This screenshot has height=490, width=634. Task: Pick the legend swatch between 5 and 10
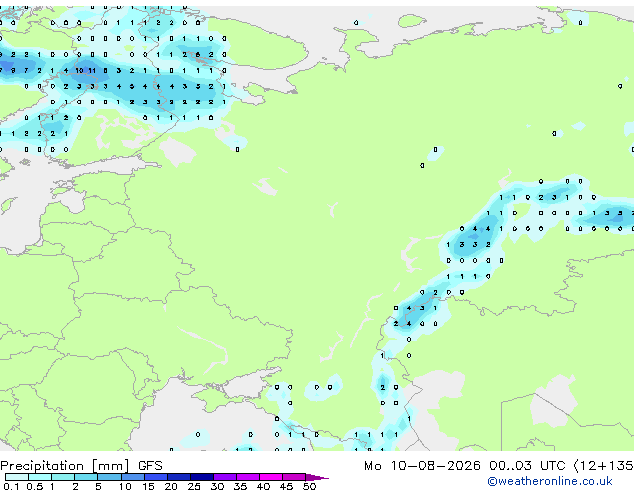point(109,477)
